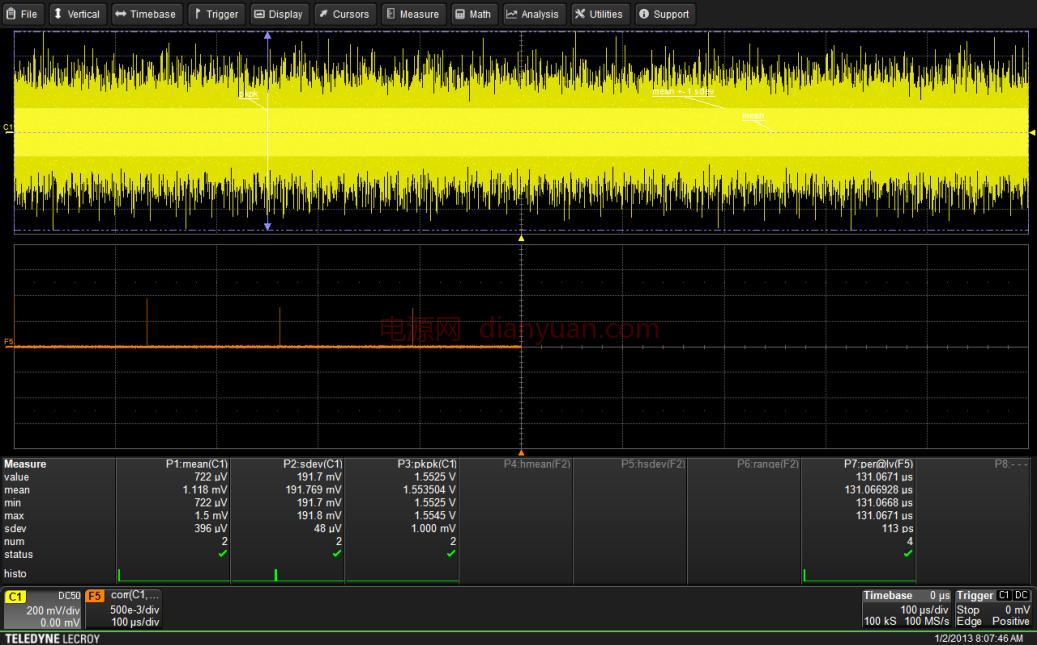
Task: Select the C1 trace label on the upper grid
Action: (x=8, y=127)
